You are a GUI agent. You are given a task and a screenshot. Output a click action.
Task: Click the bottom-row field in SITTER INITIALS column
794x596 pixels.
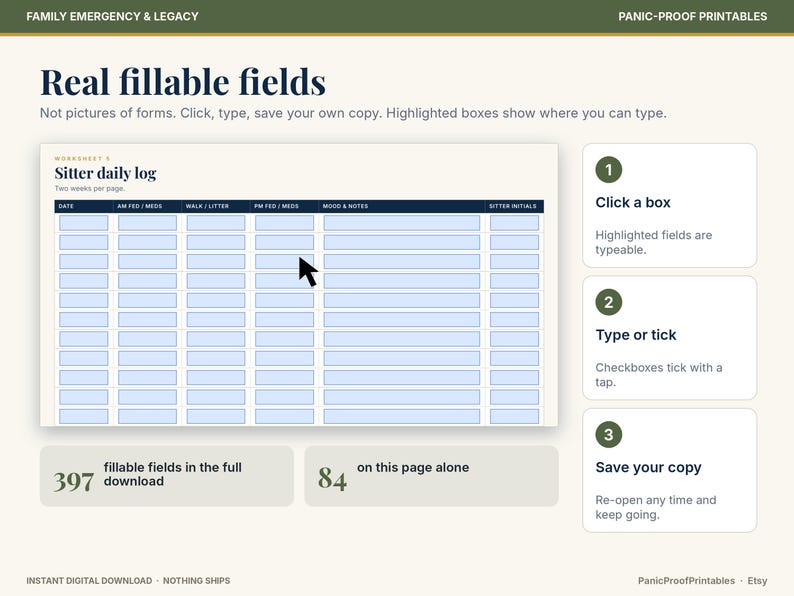(x=514, y=416)
